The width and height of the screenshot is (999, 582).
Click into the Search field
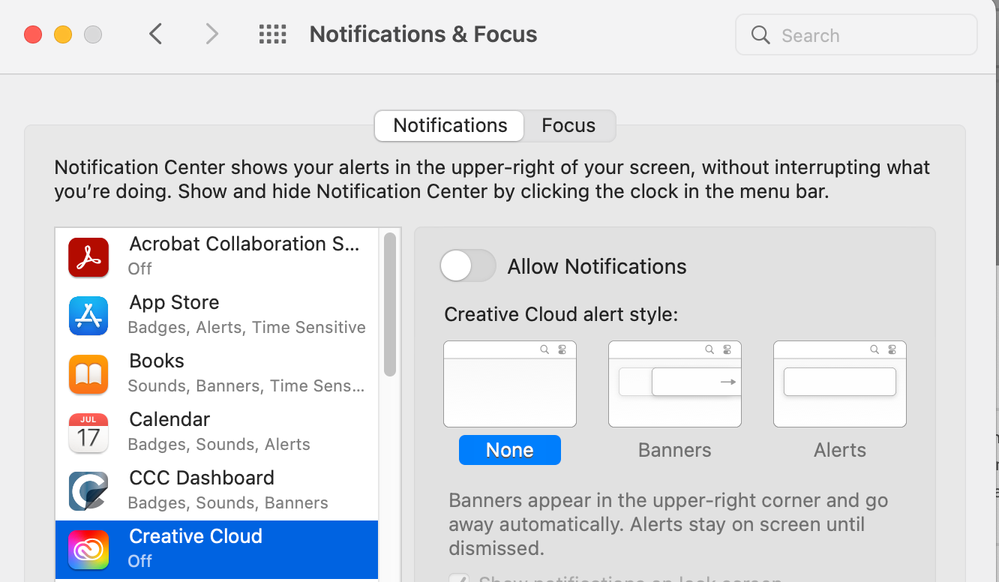pos(856,35)
